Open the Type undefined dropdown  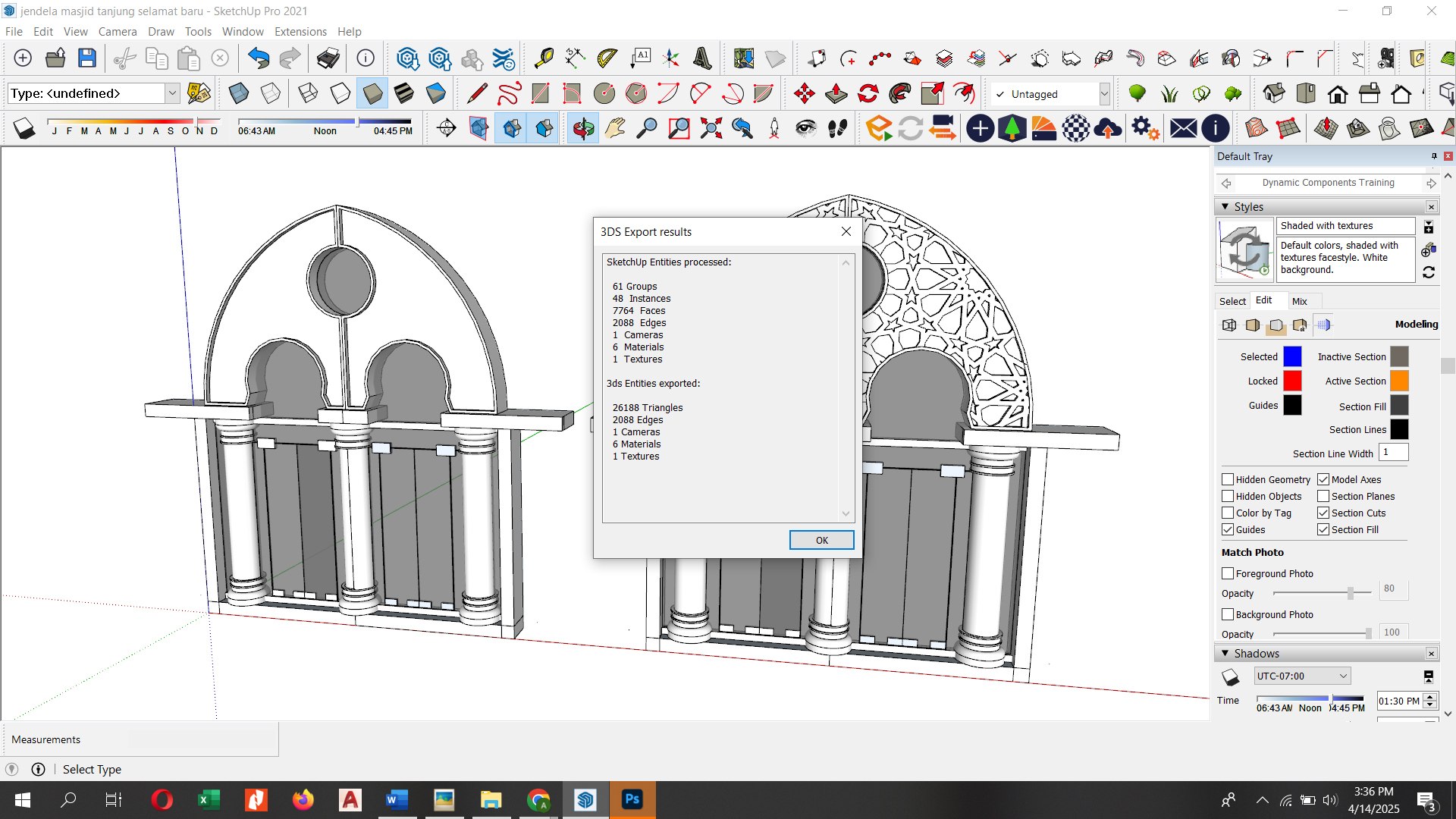(172, 93)
